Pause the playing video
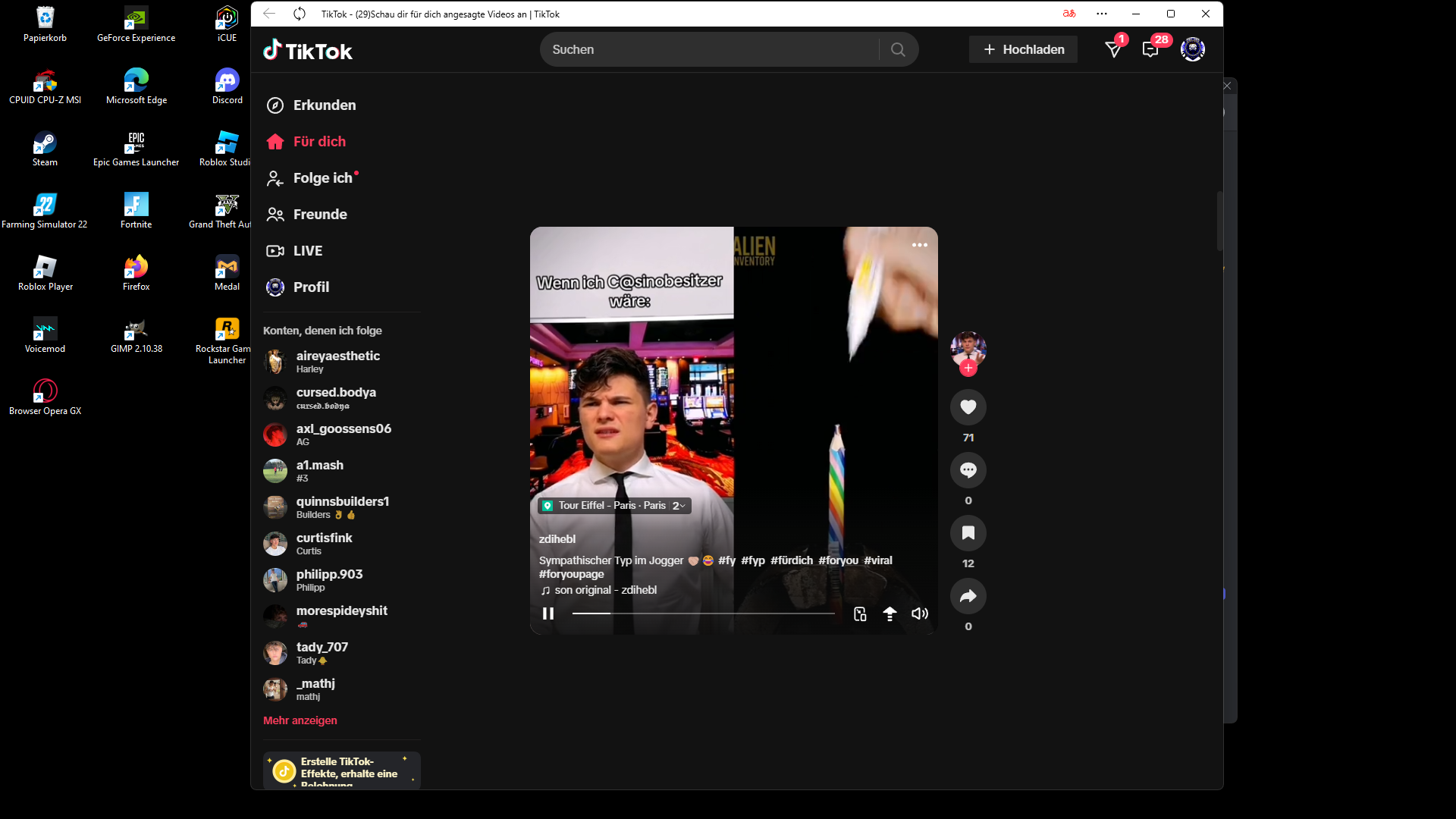This screenshot has width=1456, height=819. pos(548,613)
